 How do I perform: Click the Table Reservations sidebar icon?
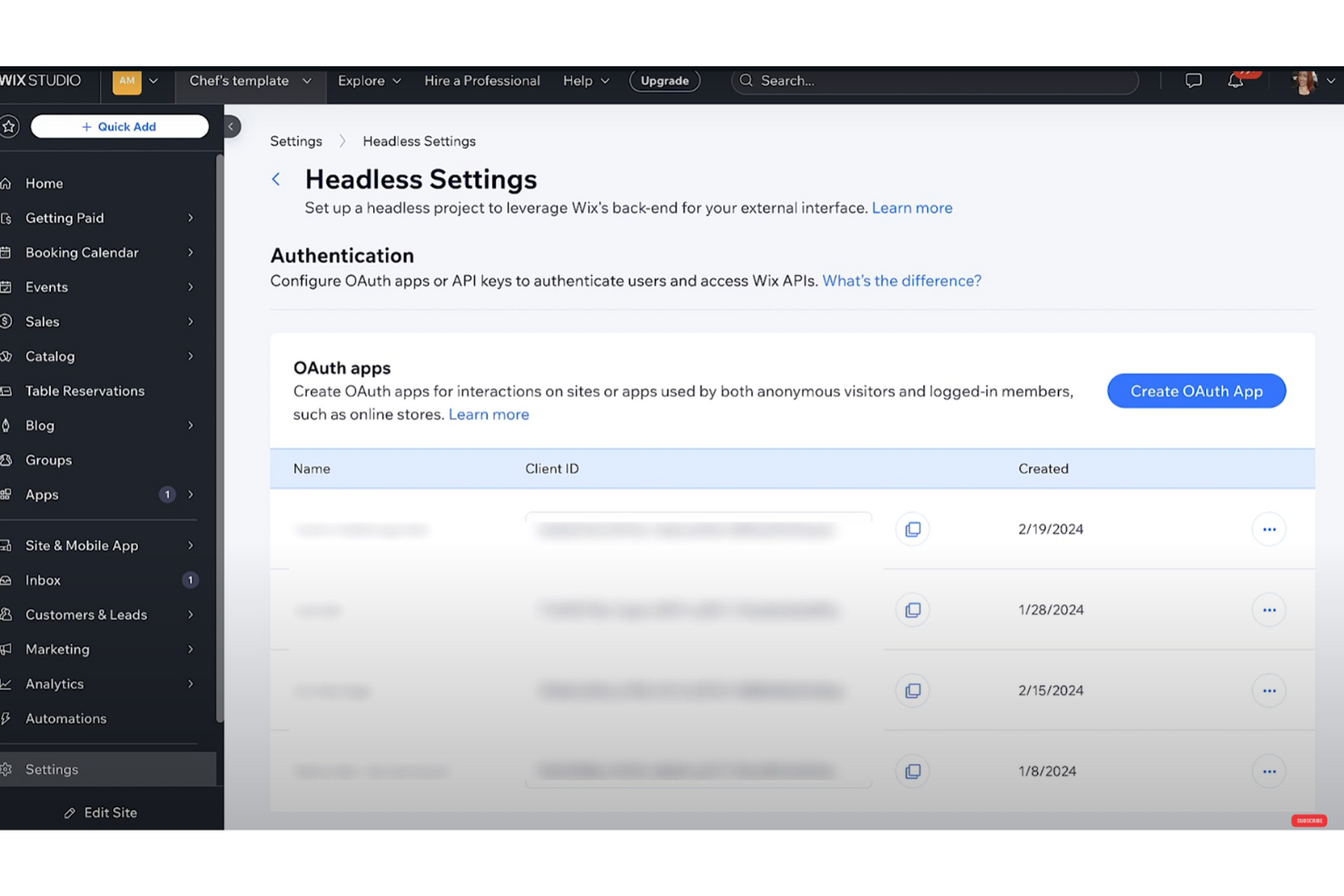pos(6,390)
